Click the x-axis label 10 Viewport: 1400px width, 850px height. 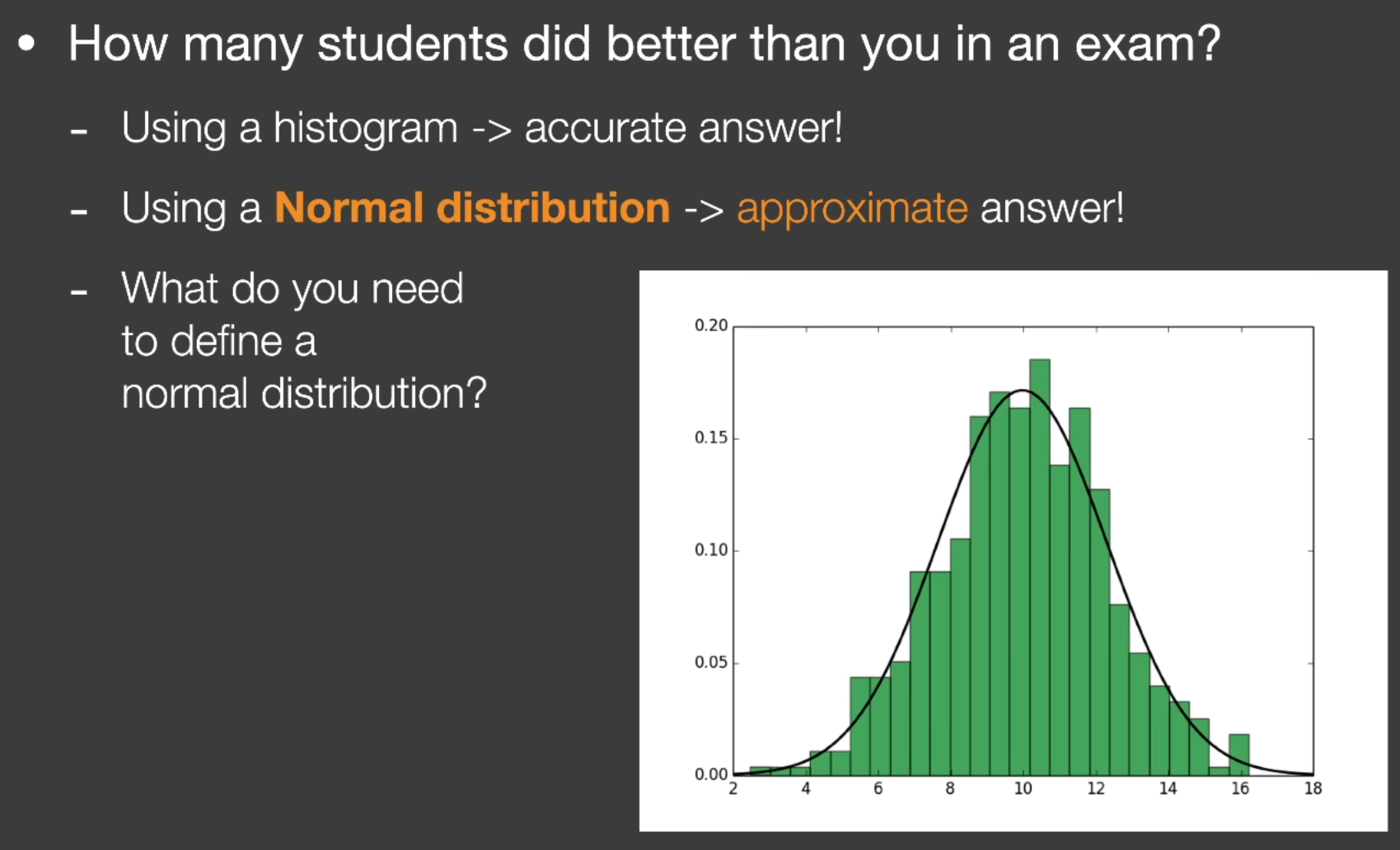click(x=1023, y=789)
